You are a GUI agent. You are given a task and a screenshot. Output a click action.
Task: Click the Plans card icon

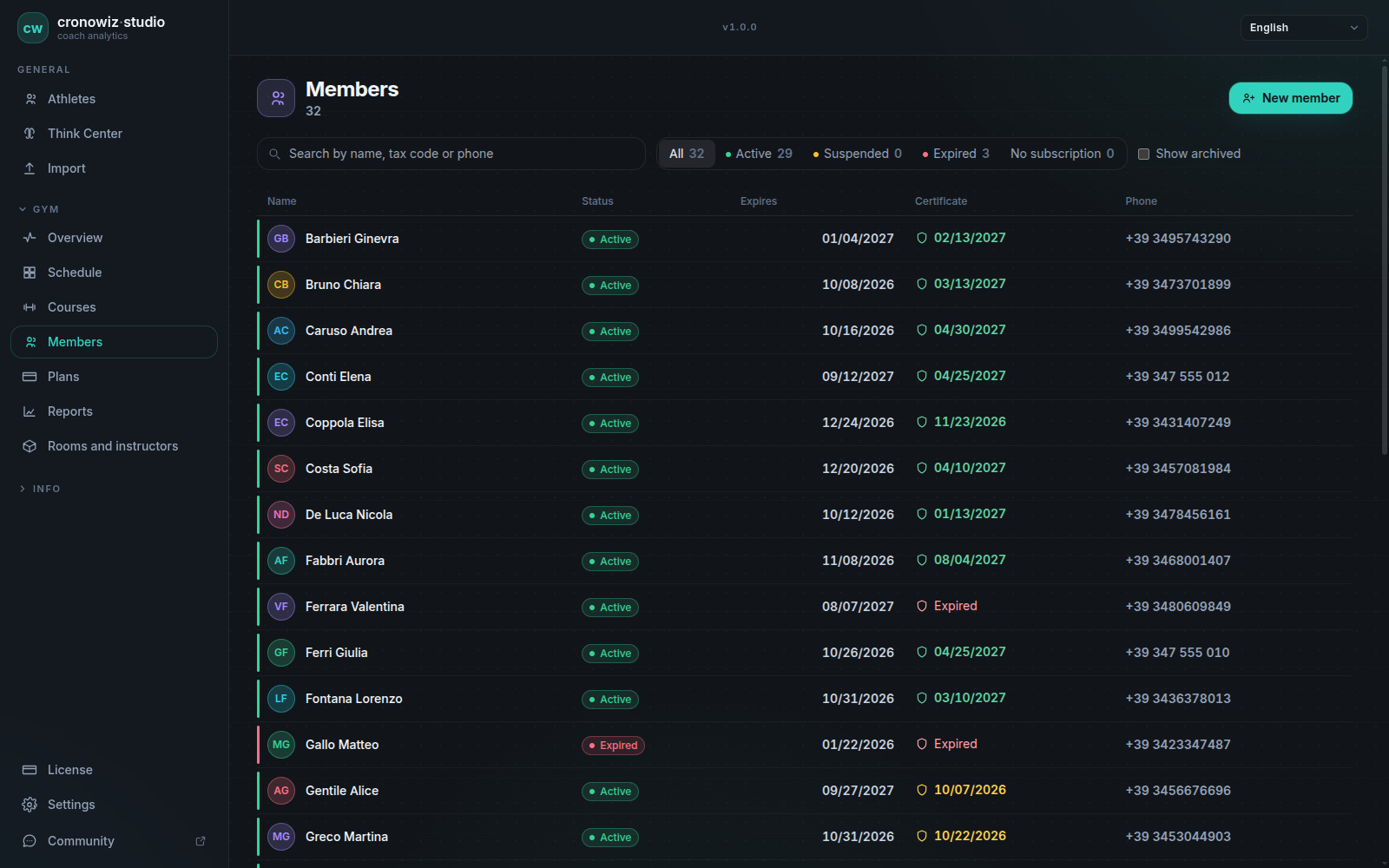coord(30,377)
